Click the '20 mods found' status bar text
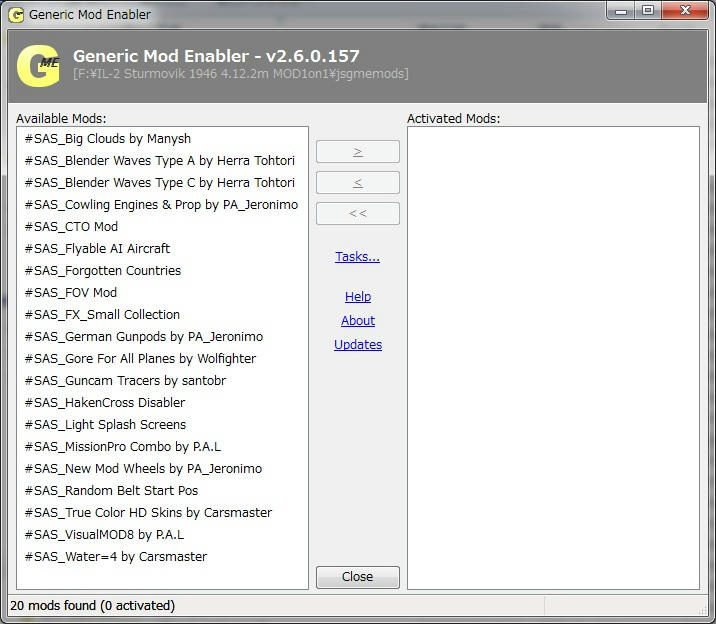The width and height of the screenshot is (716, 624). [92, 606]
